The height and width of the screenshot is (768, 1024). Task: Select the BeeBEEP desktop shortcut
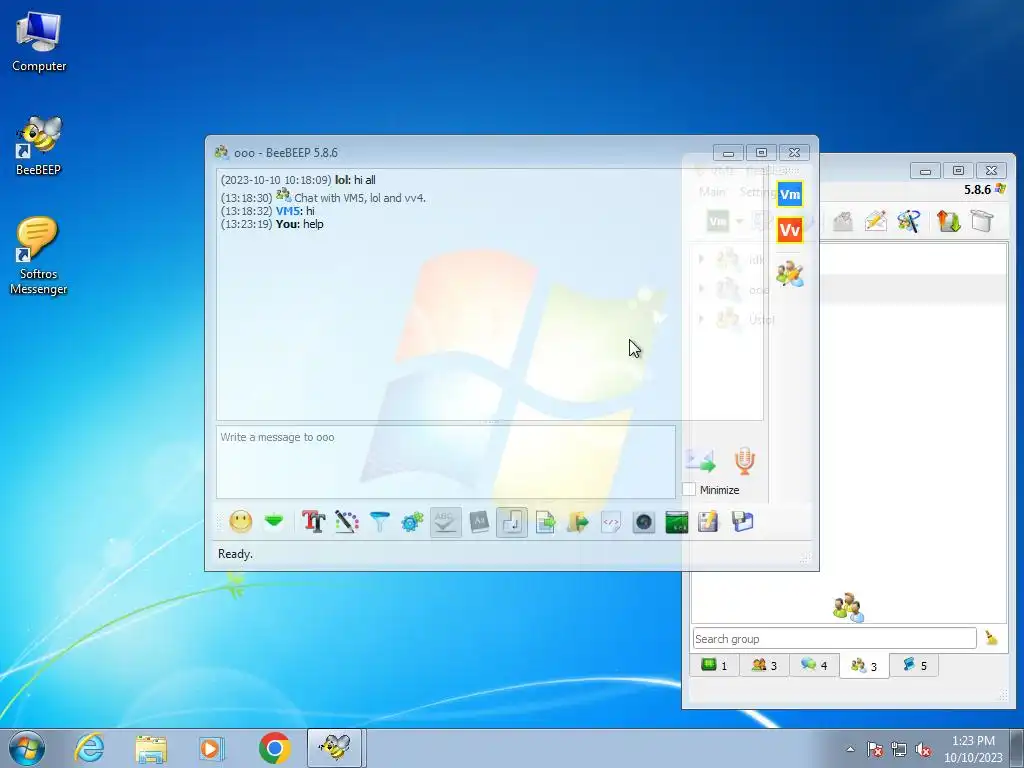point(39,146)
